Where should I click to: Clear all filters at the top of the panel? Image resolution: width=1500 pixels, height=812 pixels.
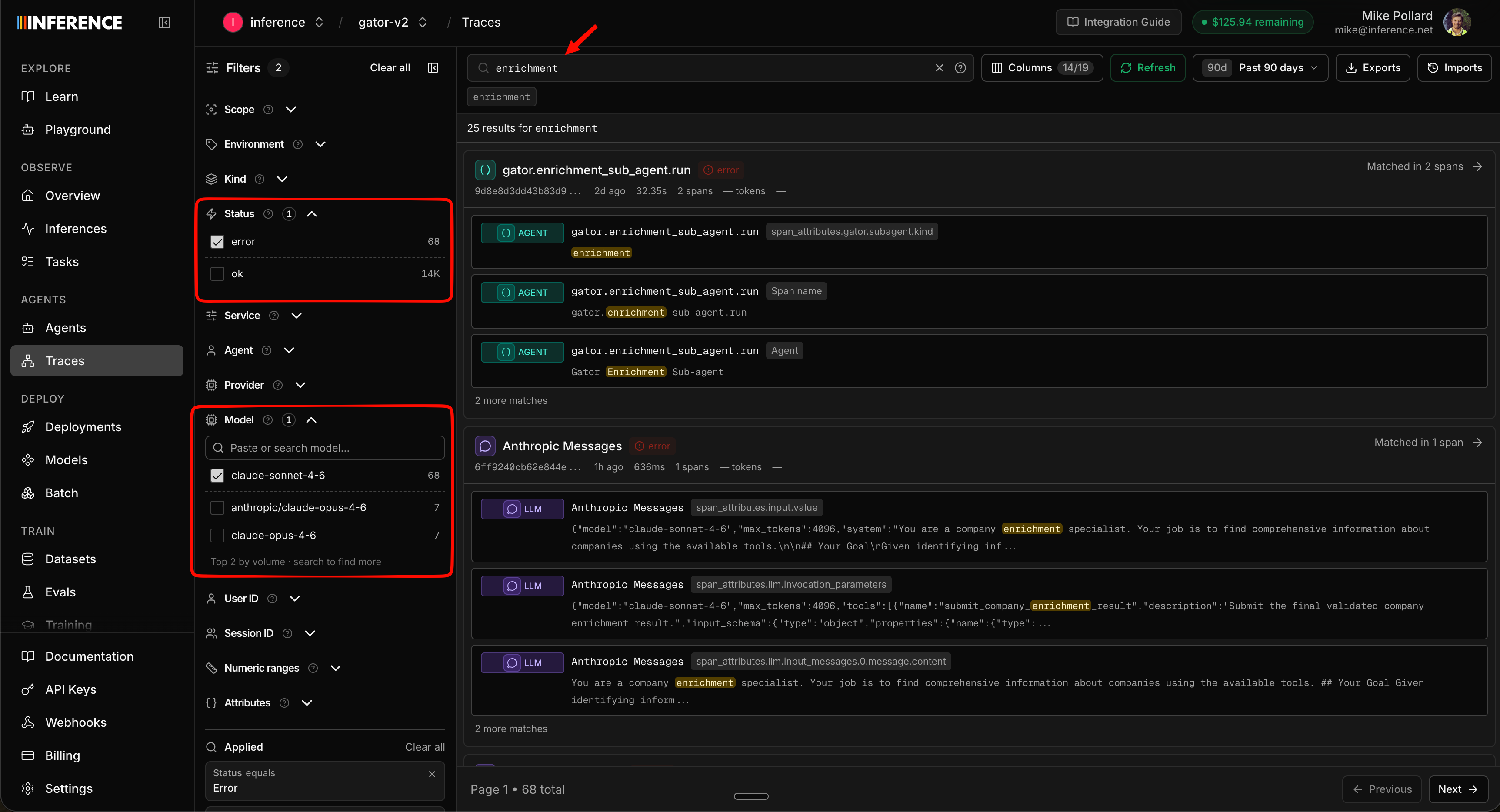coord(390,67)
